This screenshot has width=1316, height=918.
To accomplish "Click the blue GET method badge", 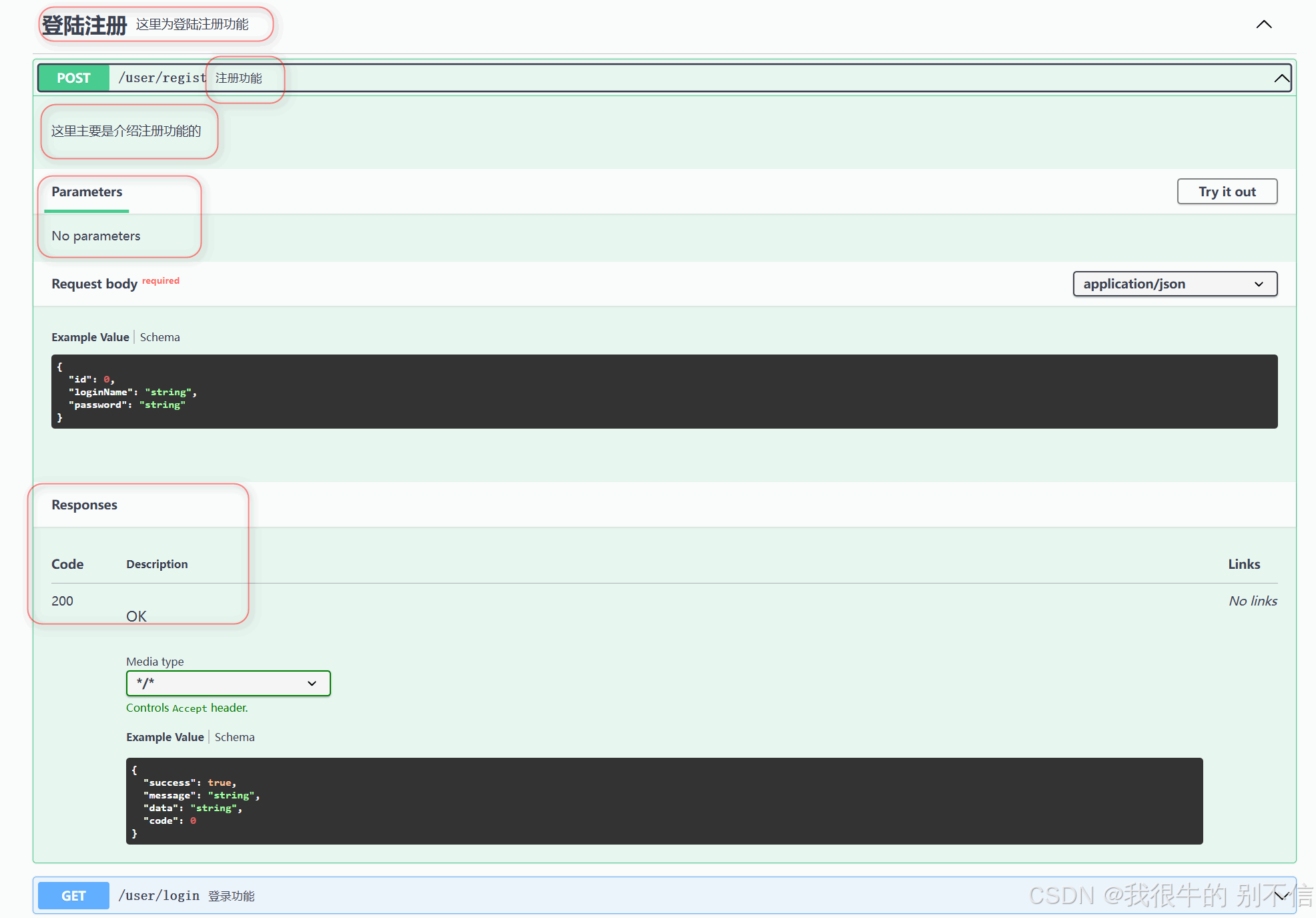I will [x=73, y=895].
